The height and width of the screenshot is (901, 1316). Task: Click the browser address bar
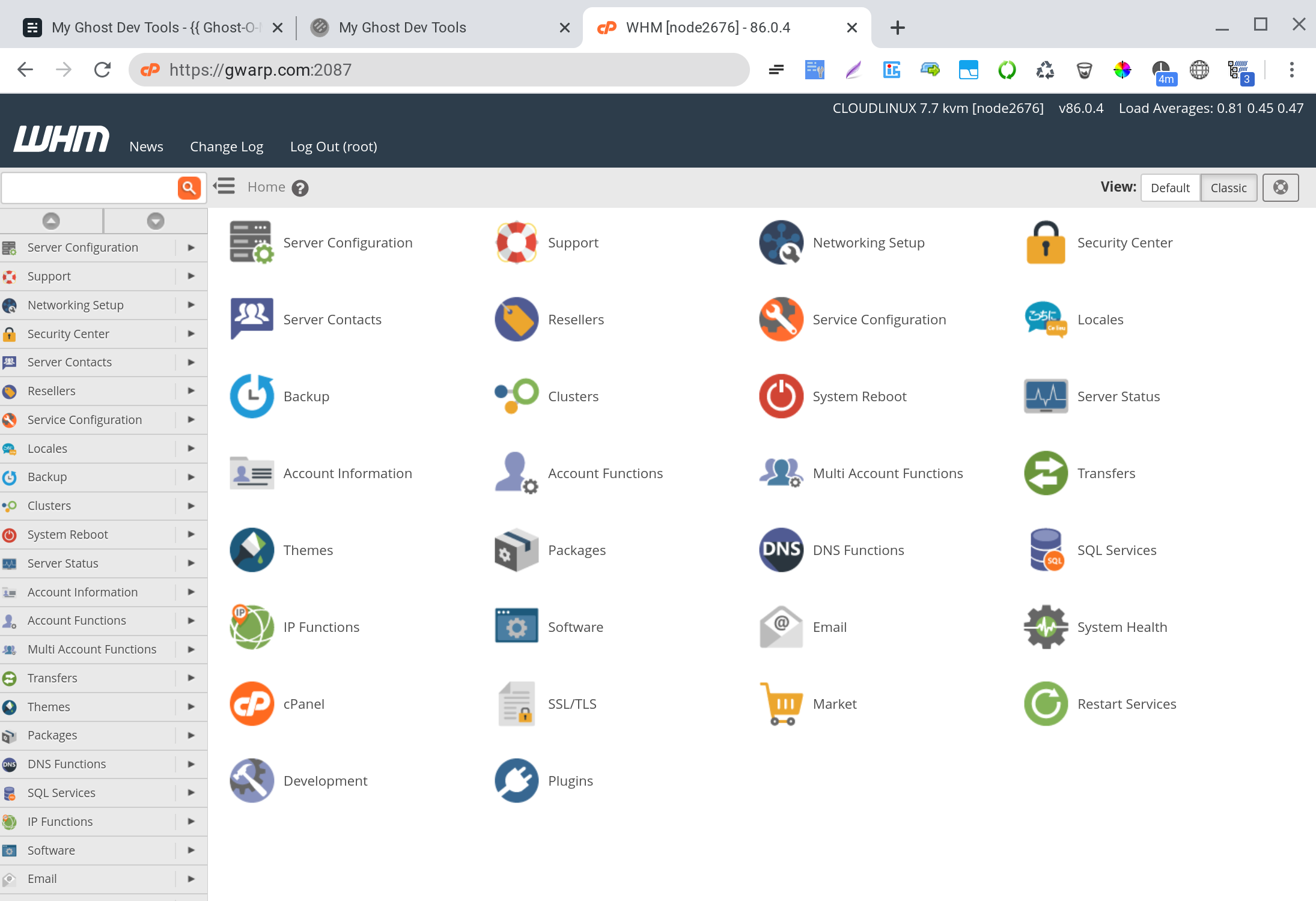(x=439, y=70)
